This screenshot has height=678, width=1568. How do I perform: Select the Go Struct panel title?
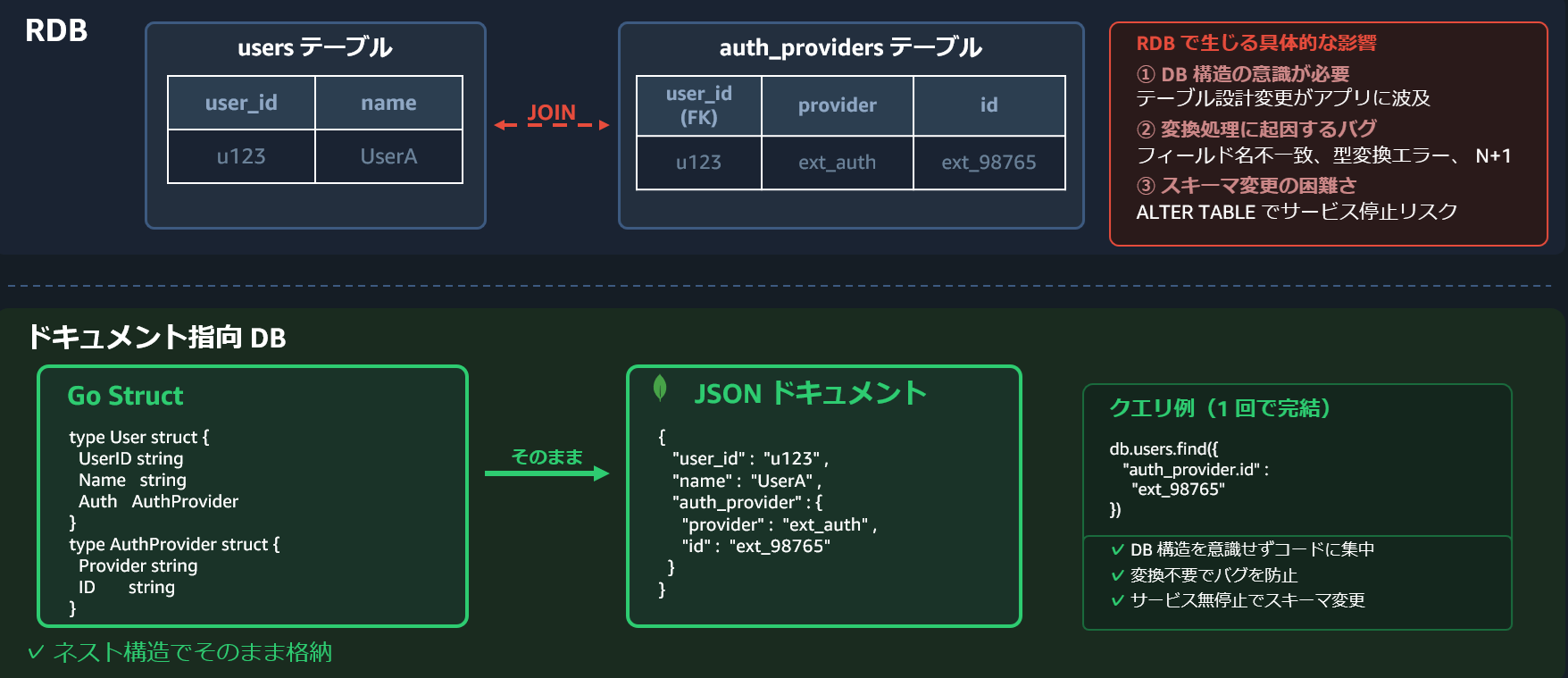tap(125, 396)
